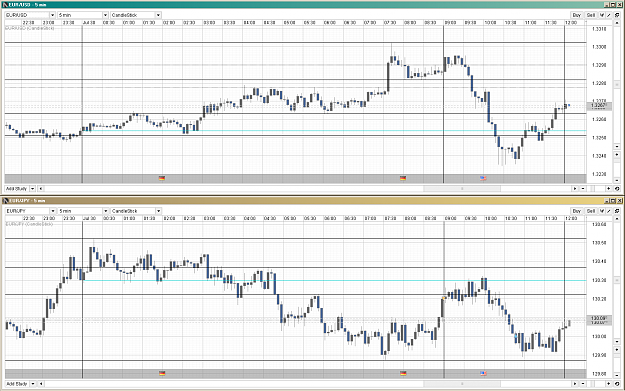Click scroll-left arrow beside Add Study in EUR/JPY chart

click(x=41, y=384)
